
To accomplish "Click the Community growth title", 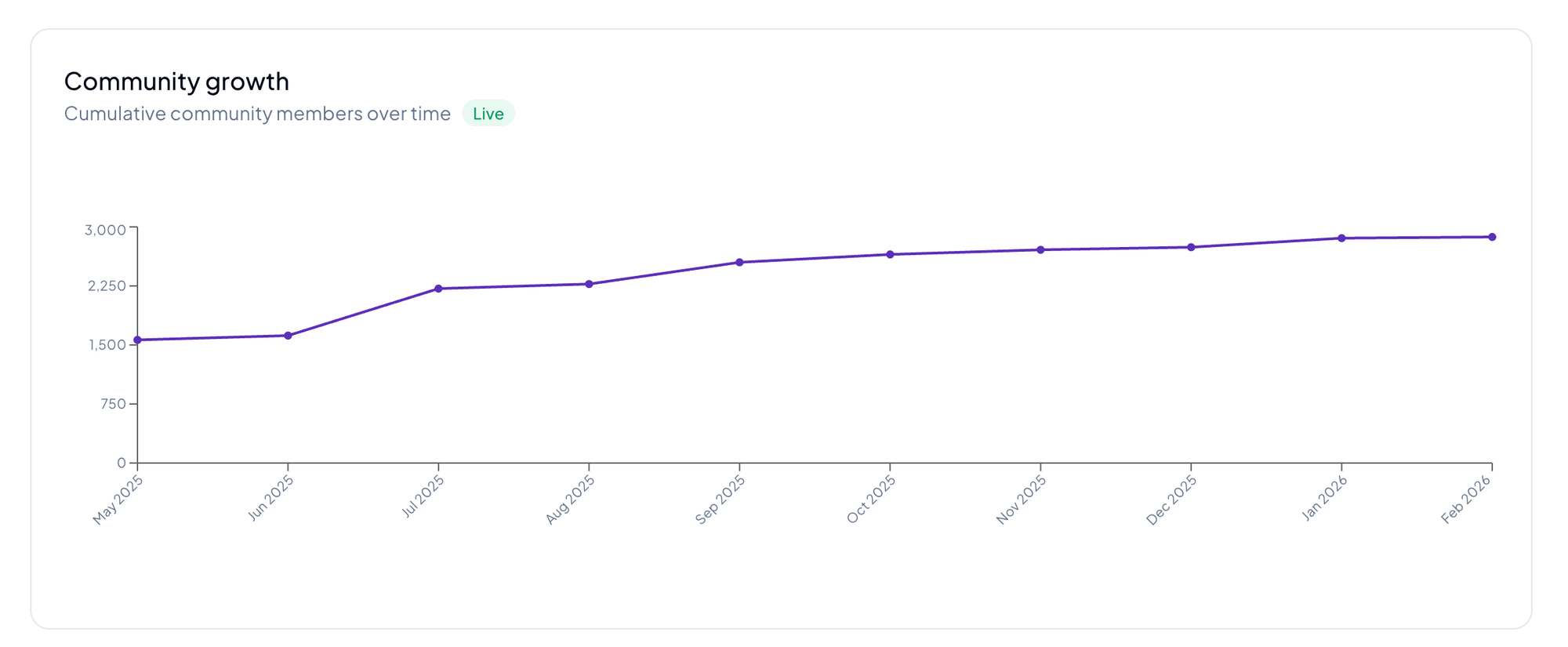I will [176, 81].
